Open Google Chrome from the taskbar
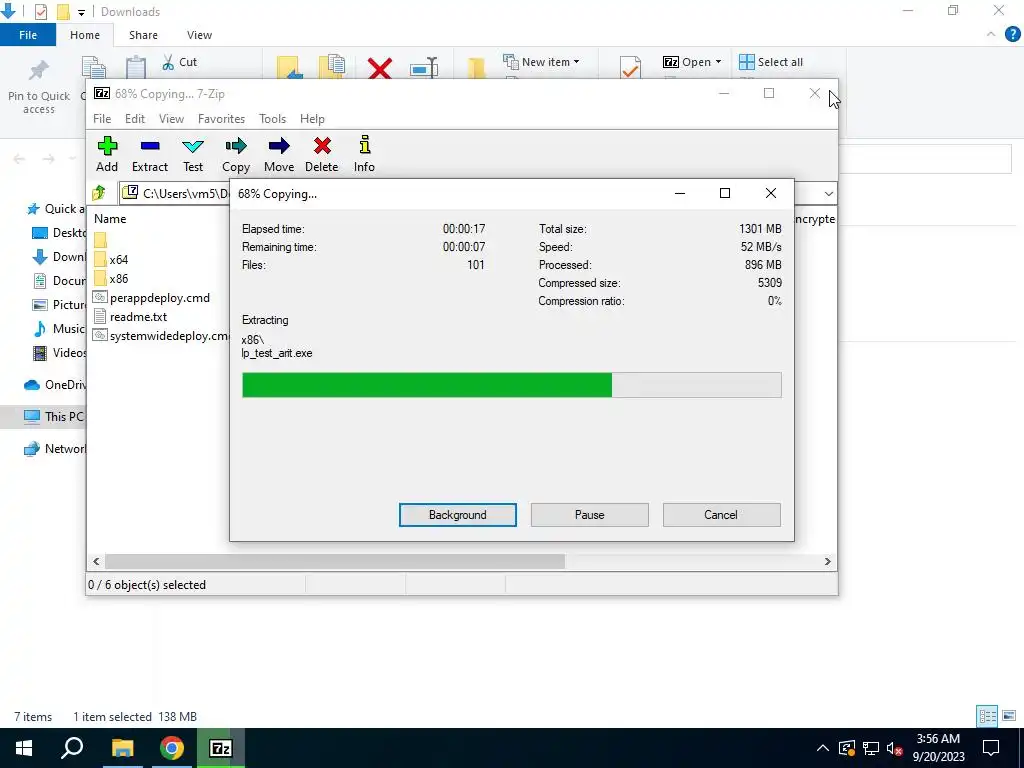The image size is (1024, 768). (172, 748)
